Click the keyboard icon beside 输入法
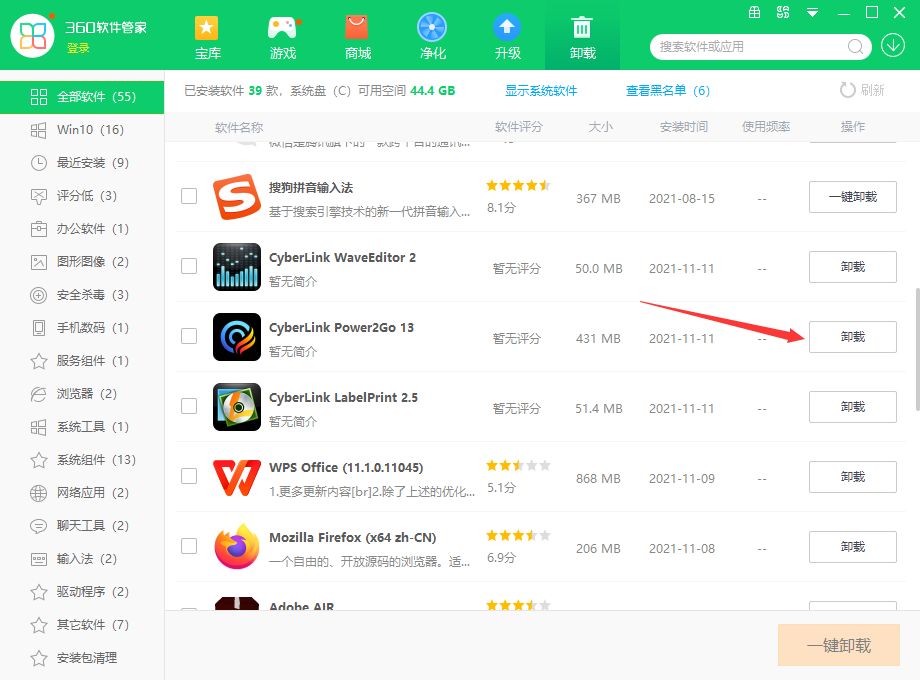Screen dimensions: 920x680 pyautogui.click(x=39, y=559)
